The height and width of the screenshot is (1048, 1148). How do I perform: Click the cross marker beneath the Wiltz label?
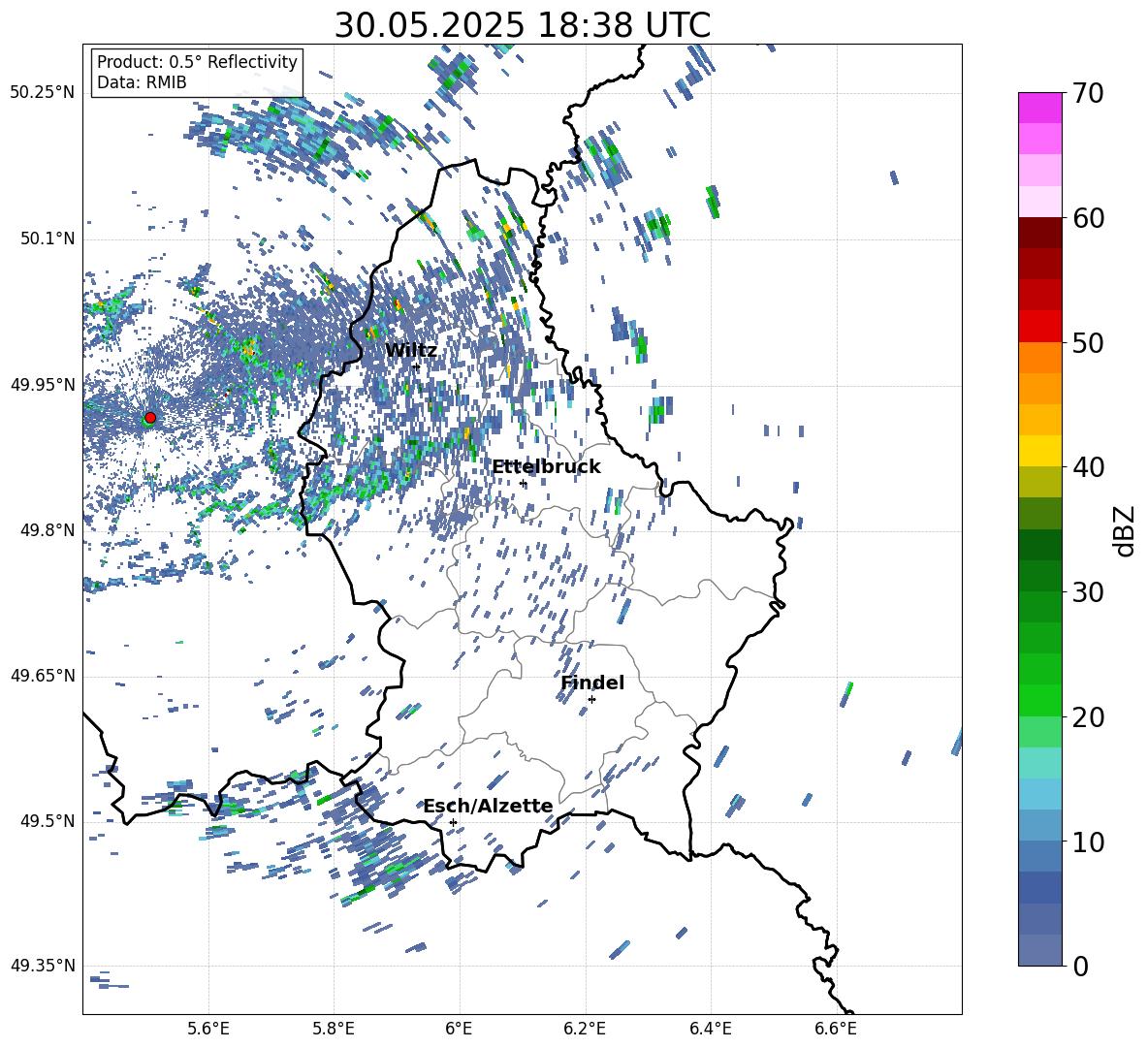click(x=417, y=366)
